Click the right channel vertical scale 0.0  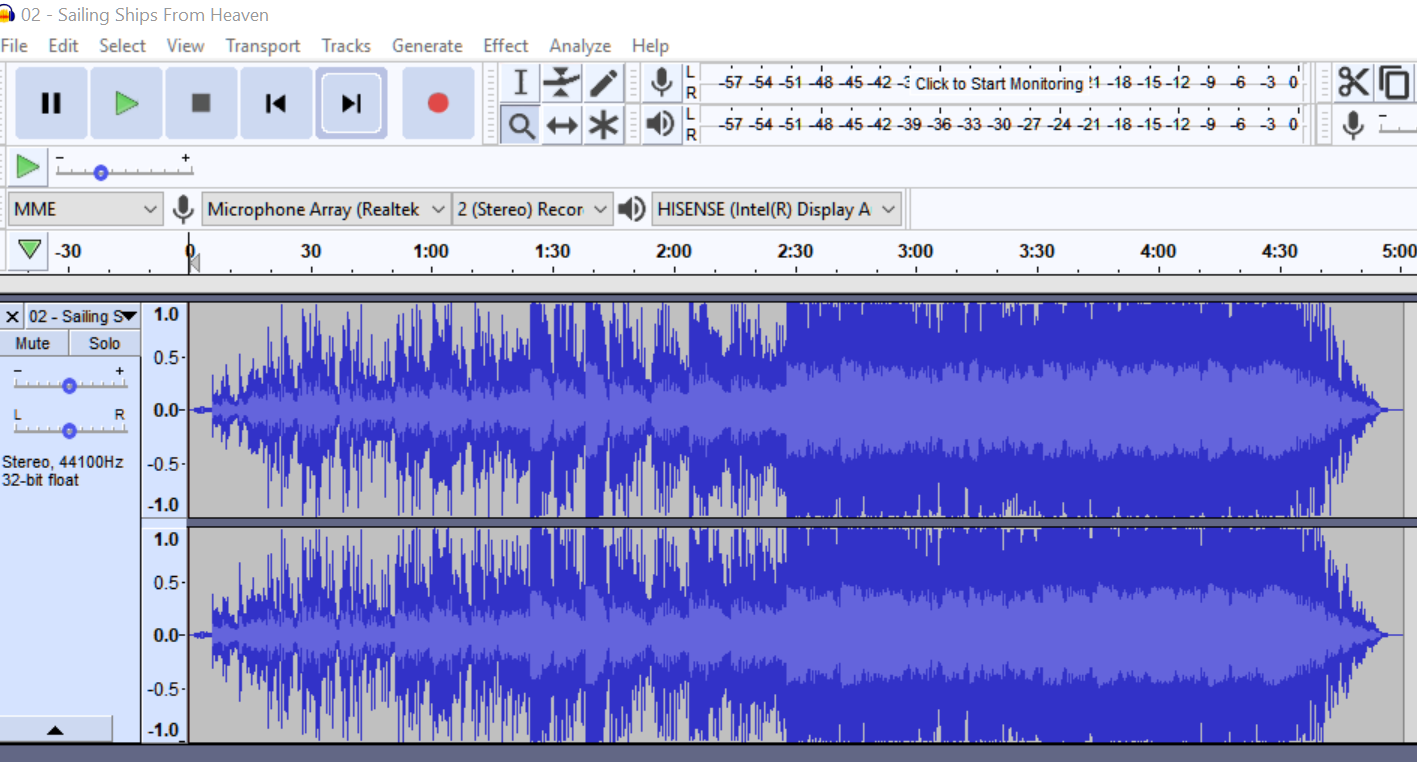tap(166, 635)
